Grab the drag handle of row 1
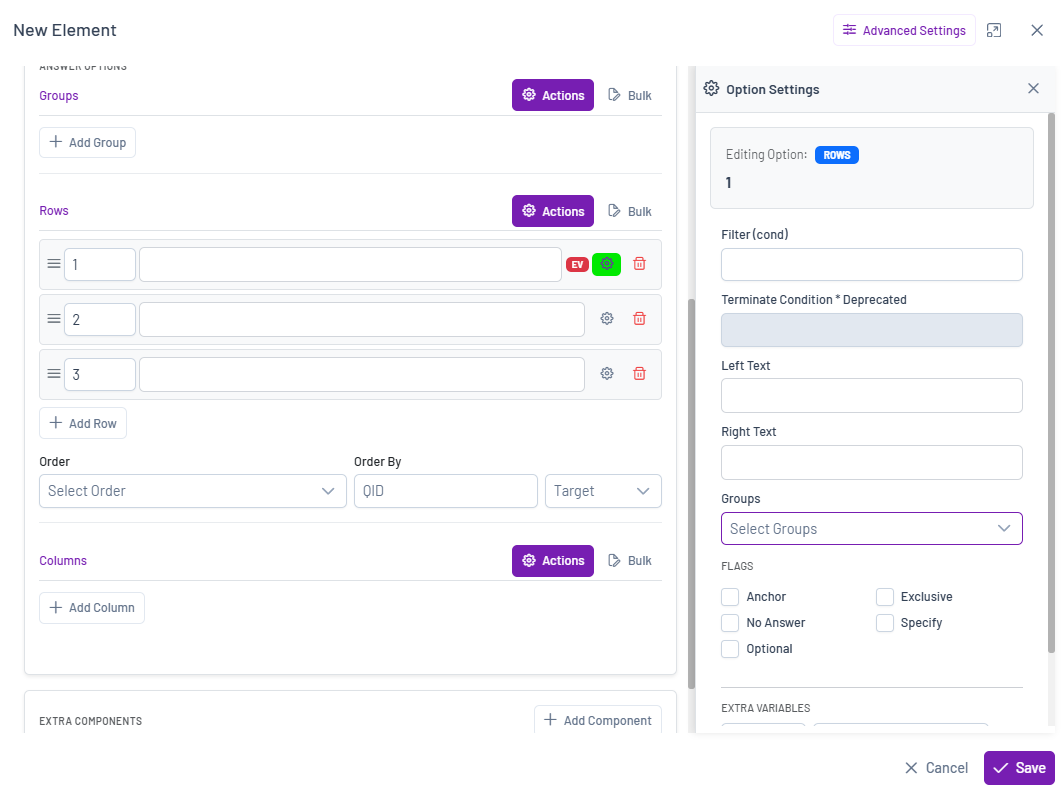Viewport: 1064px width, 792px height. pos(54,264)
